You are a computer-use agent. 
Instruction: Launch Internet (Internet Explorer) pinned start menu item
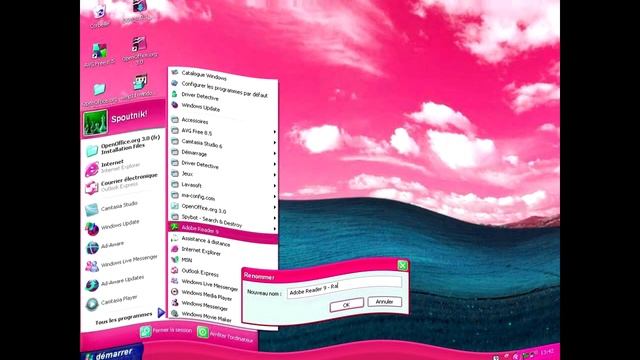pos(114,167)
